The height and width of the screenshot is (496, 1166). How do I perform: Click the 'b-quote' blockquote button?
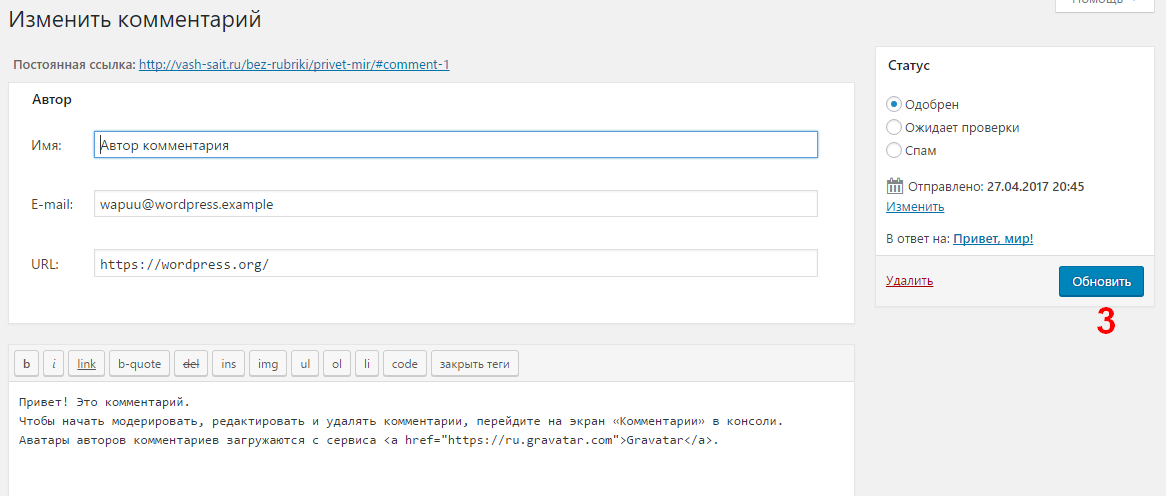pos(140,364)
